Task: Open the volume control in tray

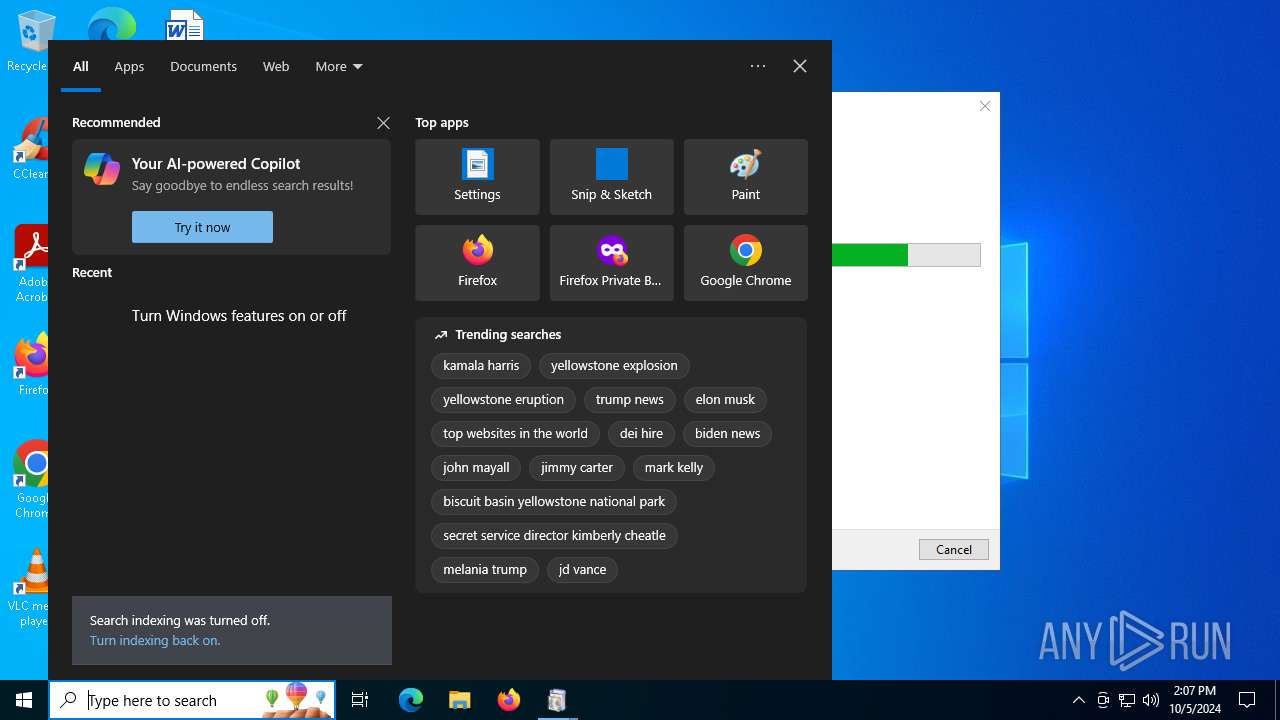Action: coord(1151,700)
